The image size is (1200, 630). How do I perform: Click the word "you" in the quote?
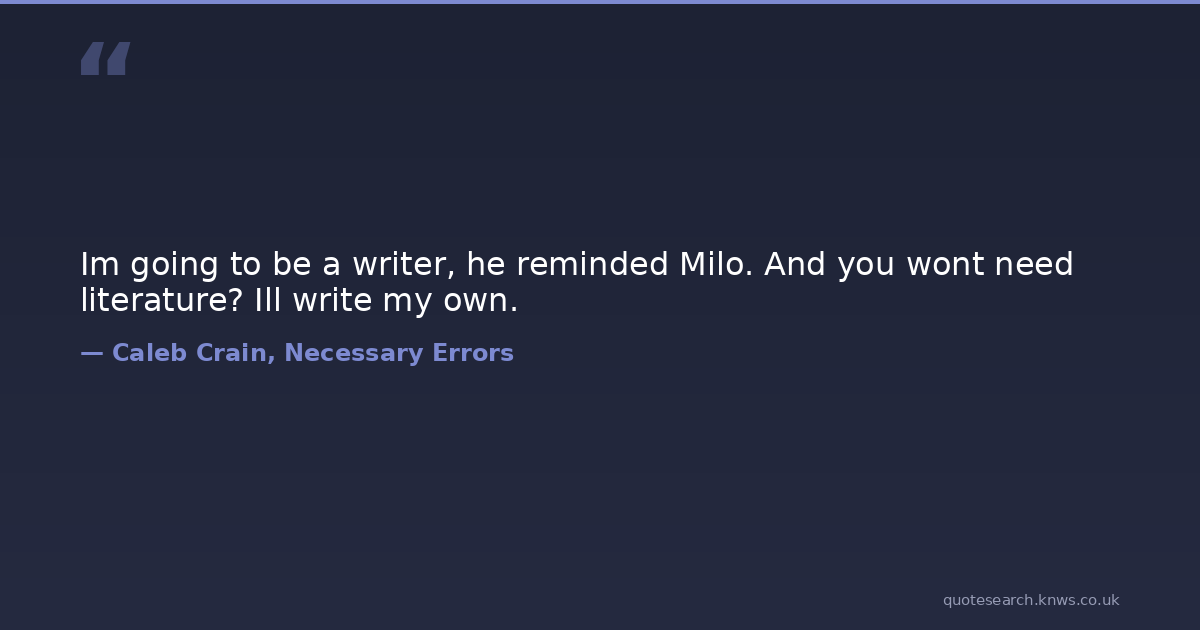pos(866,267)
